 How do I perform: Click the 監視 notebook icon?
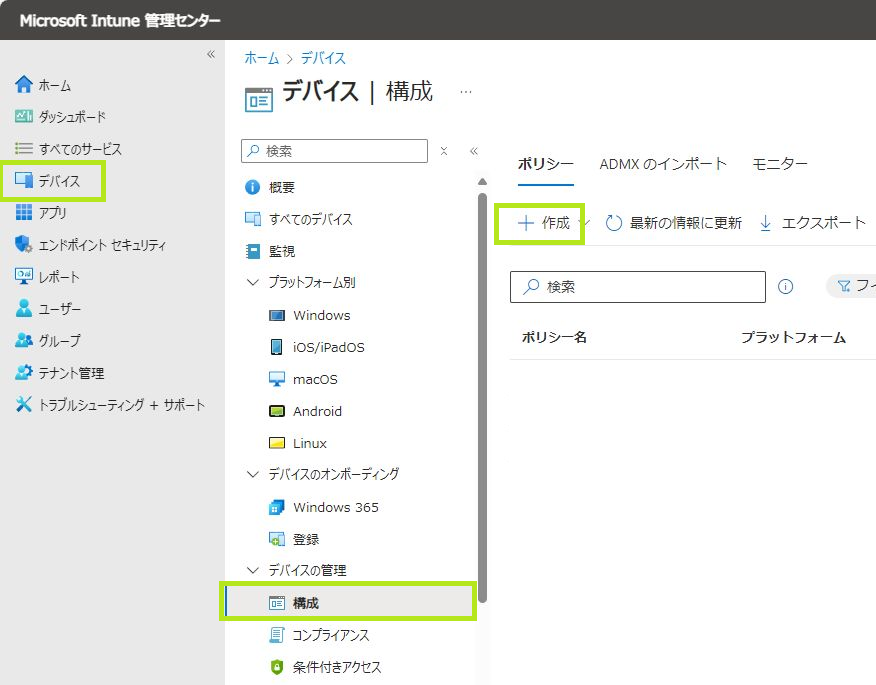[253, 251]
